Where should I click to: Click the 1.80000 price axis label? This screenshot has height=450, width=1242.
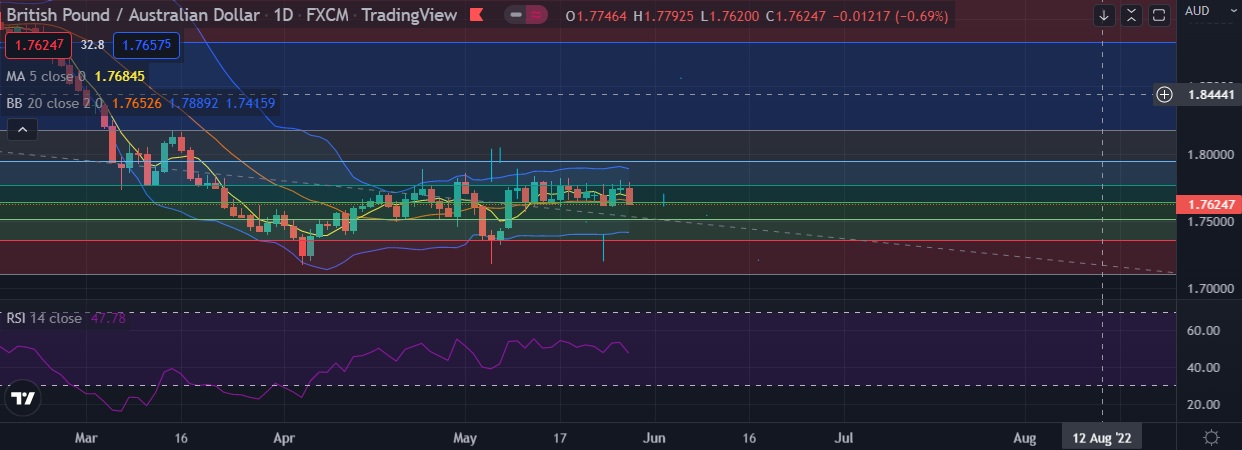[1209, 155]
